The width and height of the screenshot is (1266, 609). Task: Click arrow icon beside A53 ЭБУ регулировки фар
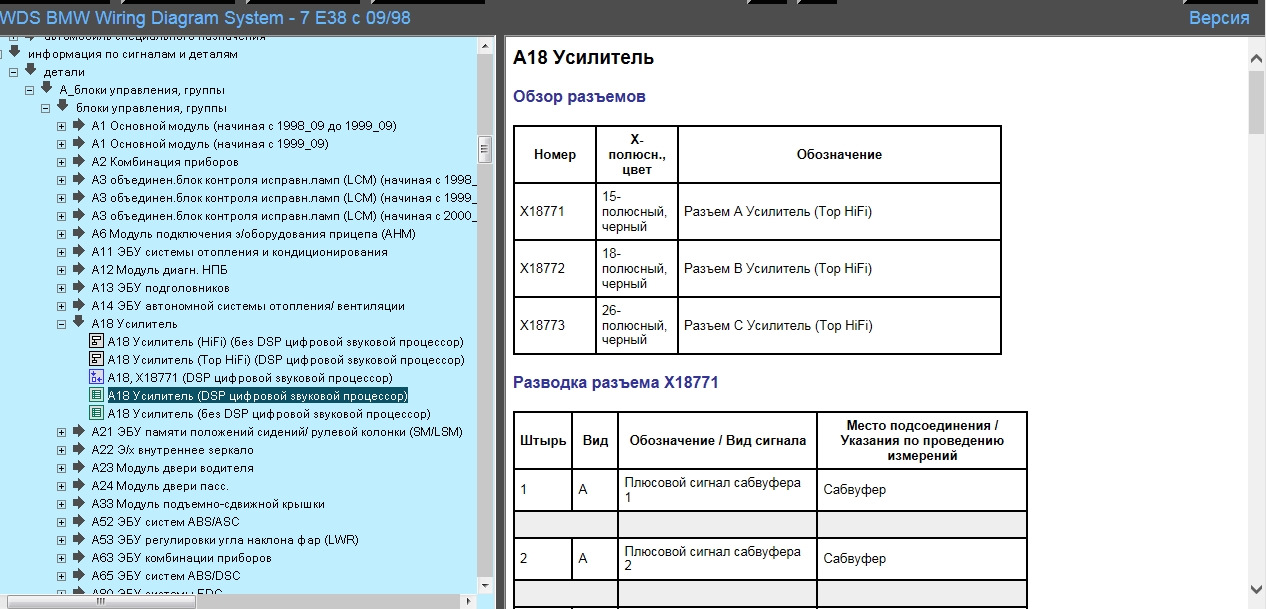tap(78, 539)
